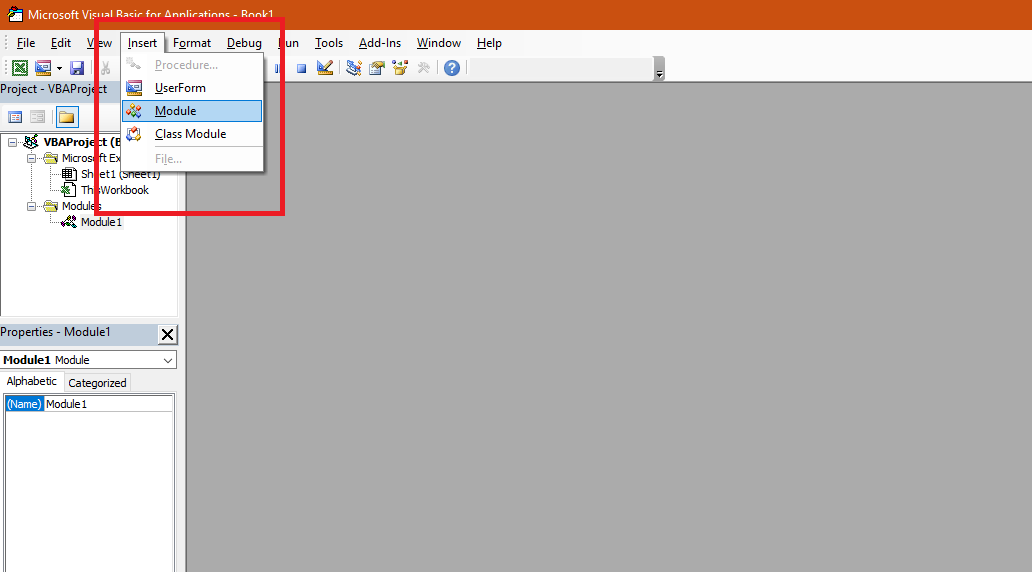The height and width of the screenshot is (572, 1032).
Task: Edit the Module1 name value field
Action: (108, 404)
